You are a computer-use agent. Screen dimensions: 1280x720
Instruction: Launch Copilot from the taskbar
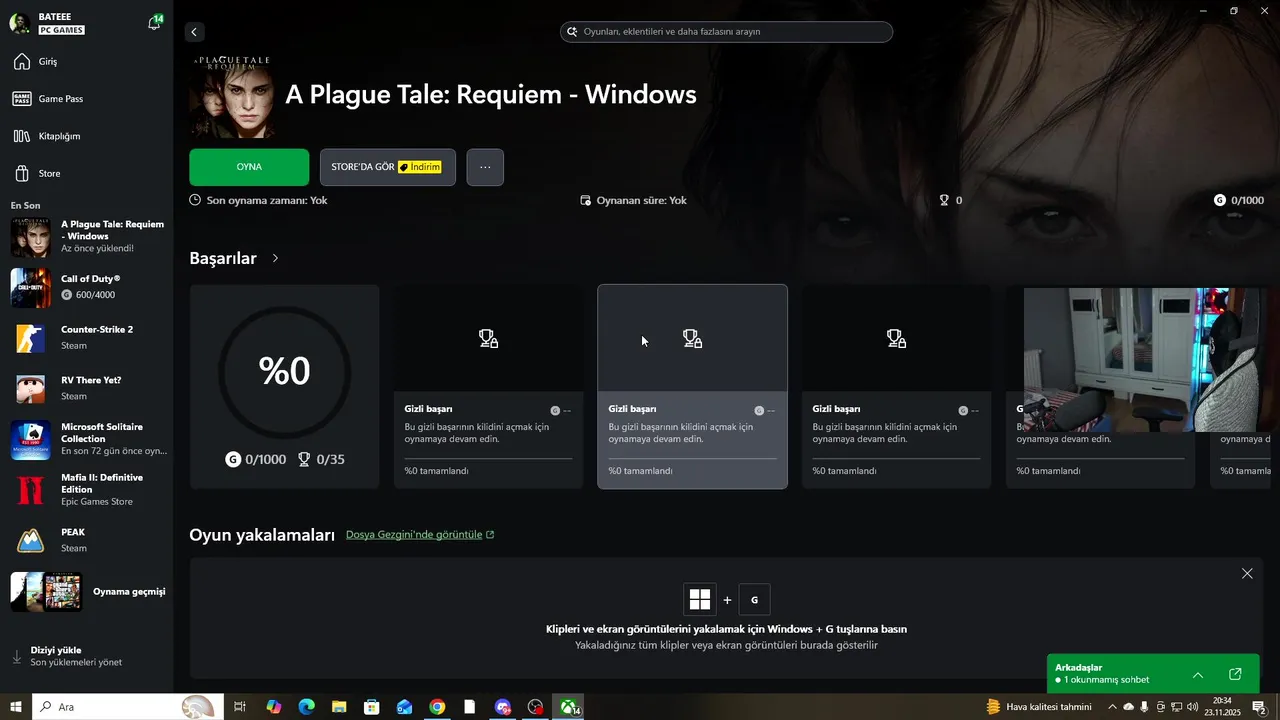click(x=273, y=707)
